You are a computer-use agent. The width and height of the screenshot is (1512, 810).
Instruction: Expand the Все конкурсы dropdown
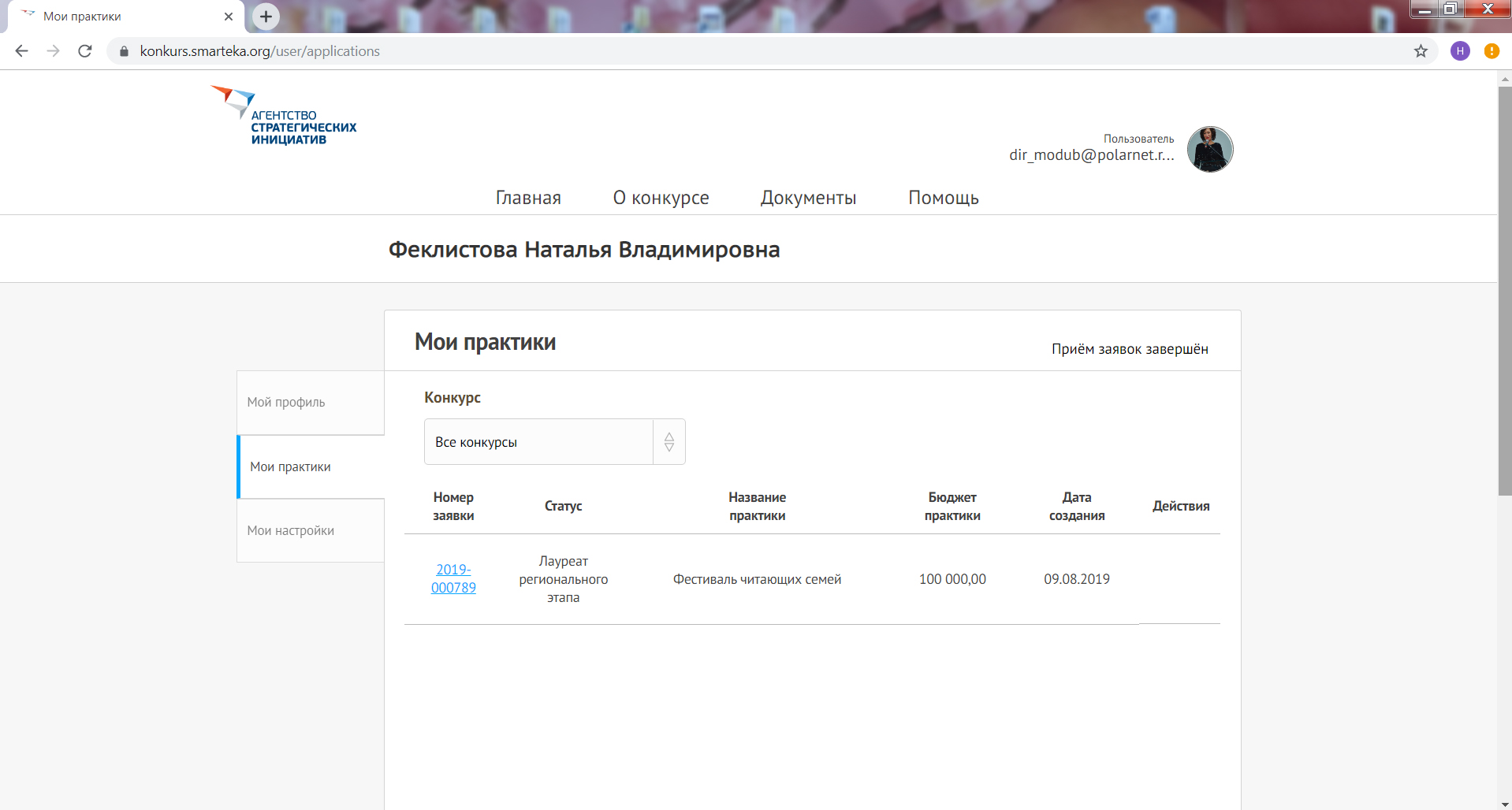(x=538, y=442)
